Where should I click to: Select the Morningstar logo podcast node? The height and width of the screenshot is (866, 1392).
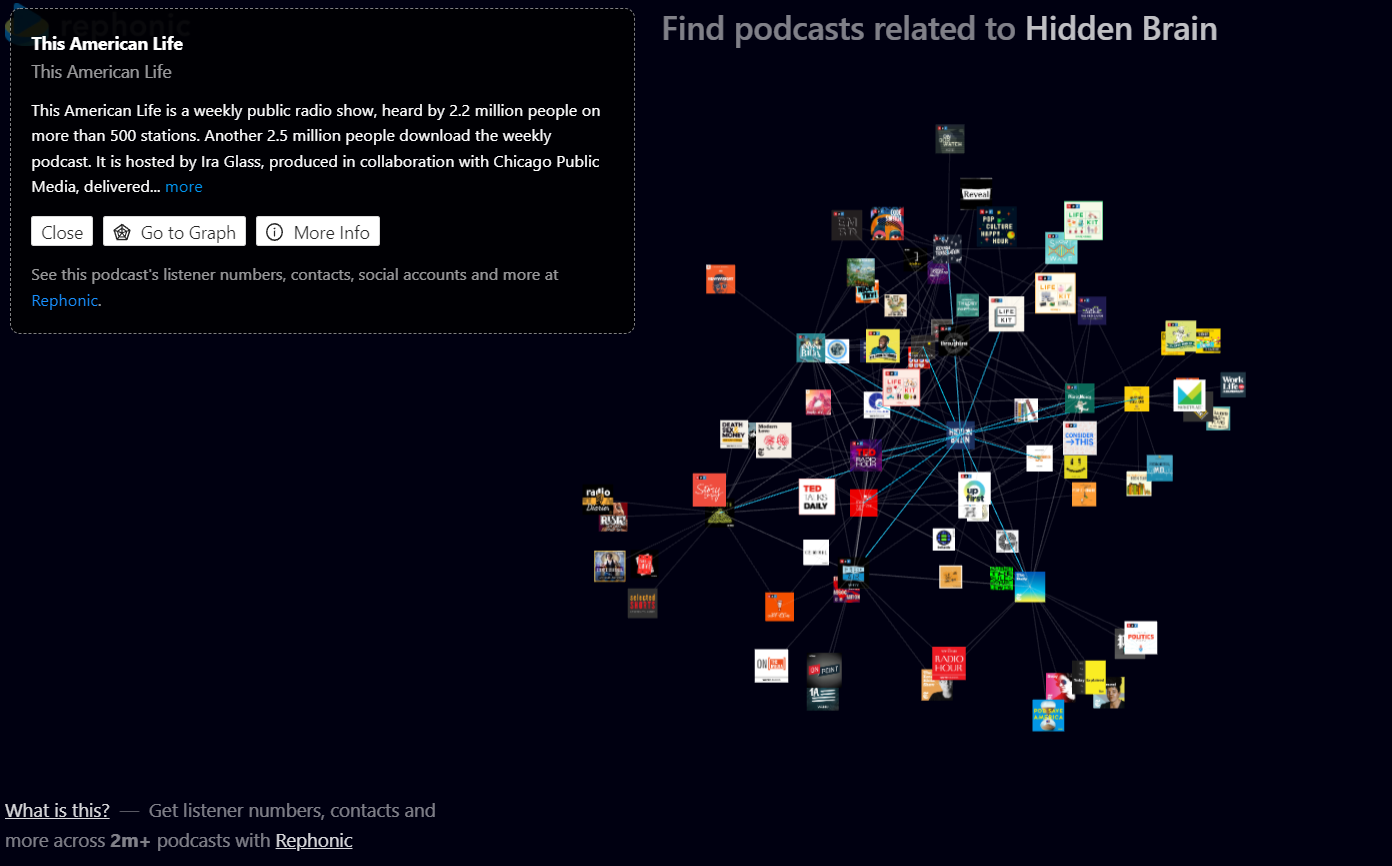pyautogui.click(x=1189, y=395)
